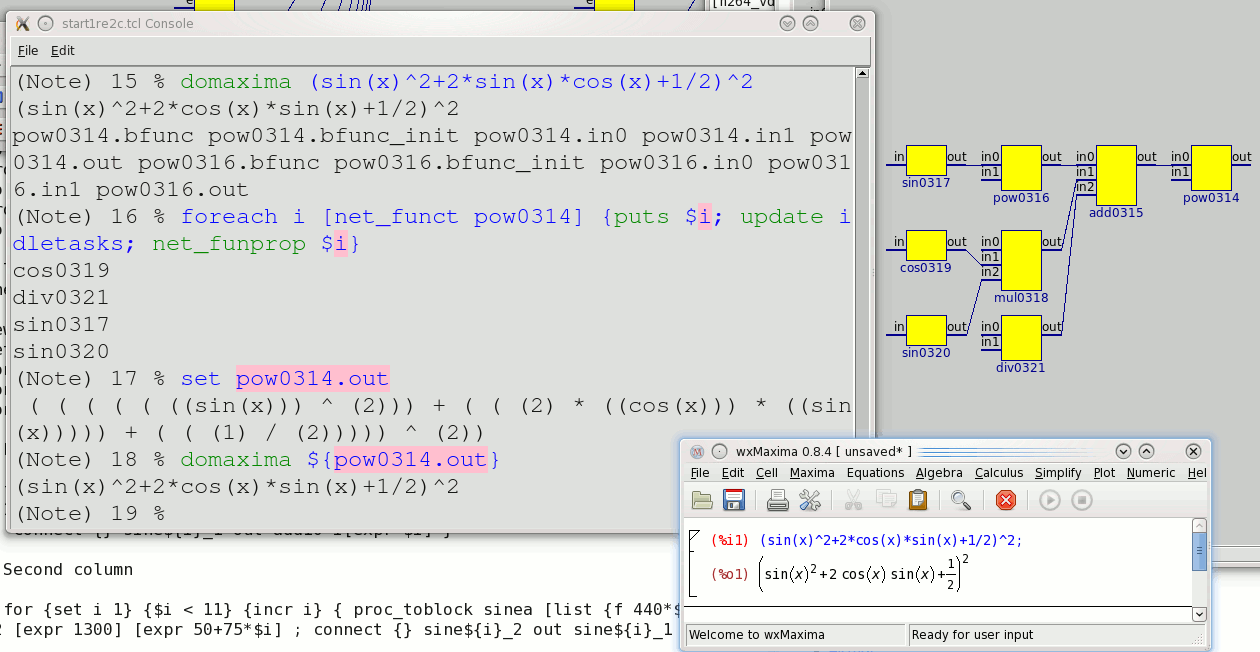The height and width of the screenshot is (652, 1260).
Task: Open the Numeric menu
Action: click(1151, 473)
